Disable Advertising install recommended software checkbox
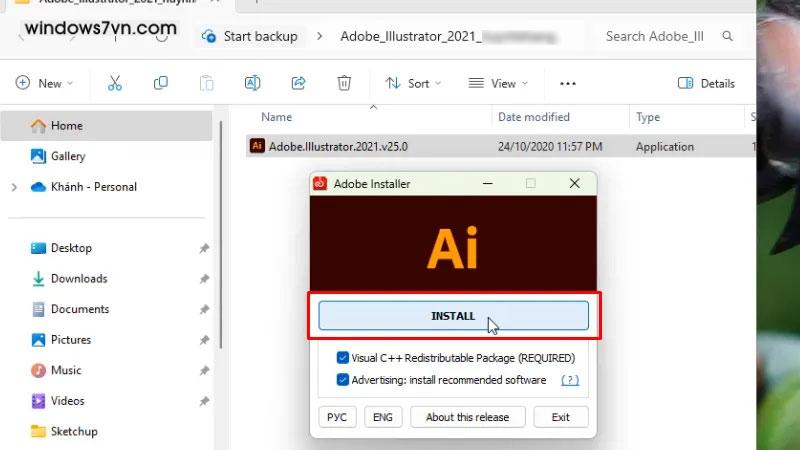Image resolution: width=800 pixels, height=450 pixels. click(x=343, y=380)
